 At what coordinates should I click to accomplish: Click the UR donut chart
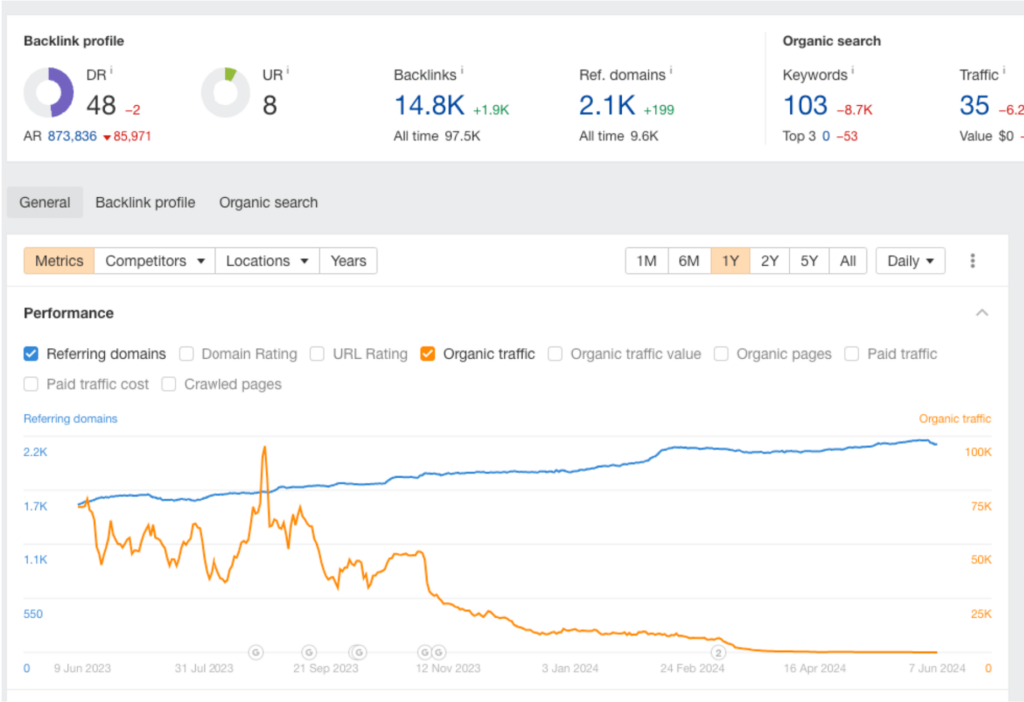226,92
